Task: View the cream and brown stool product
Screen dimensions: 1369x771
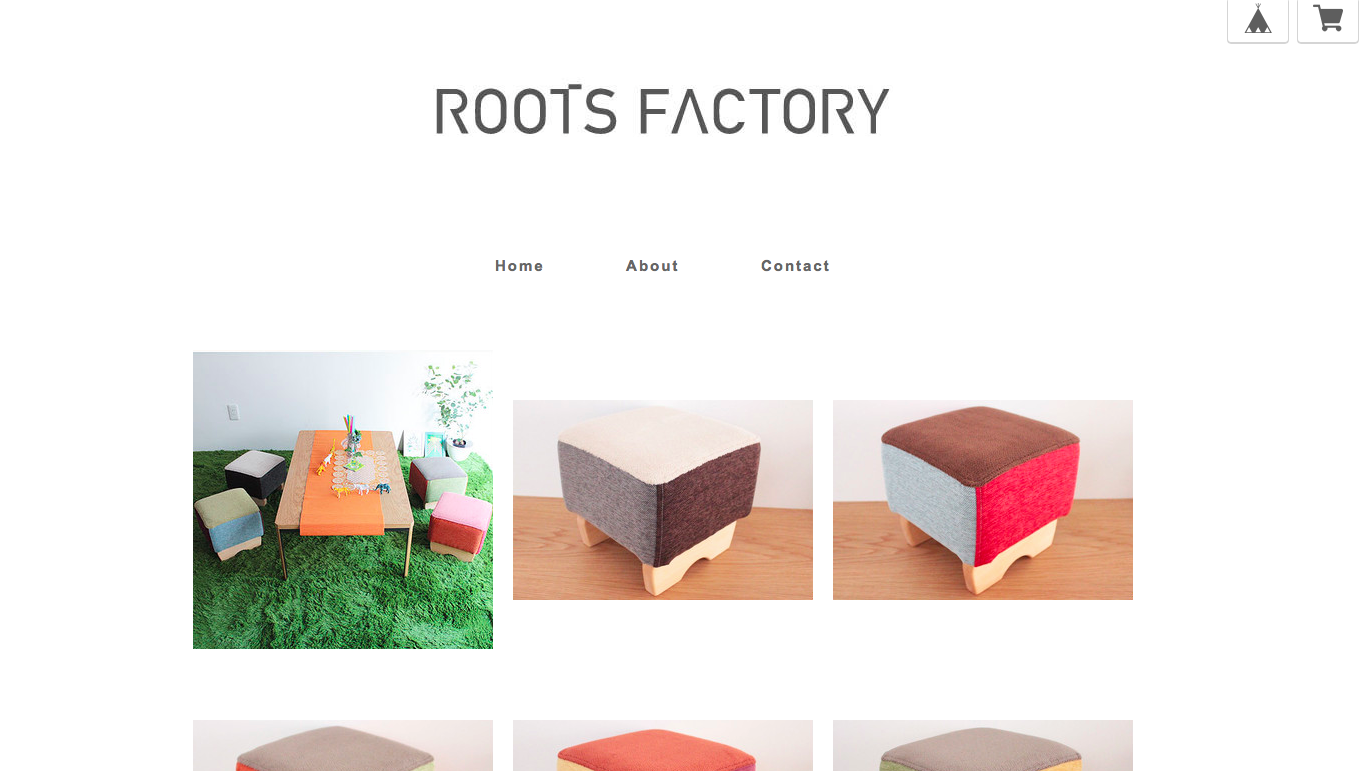Action: pos(663,500)
